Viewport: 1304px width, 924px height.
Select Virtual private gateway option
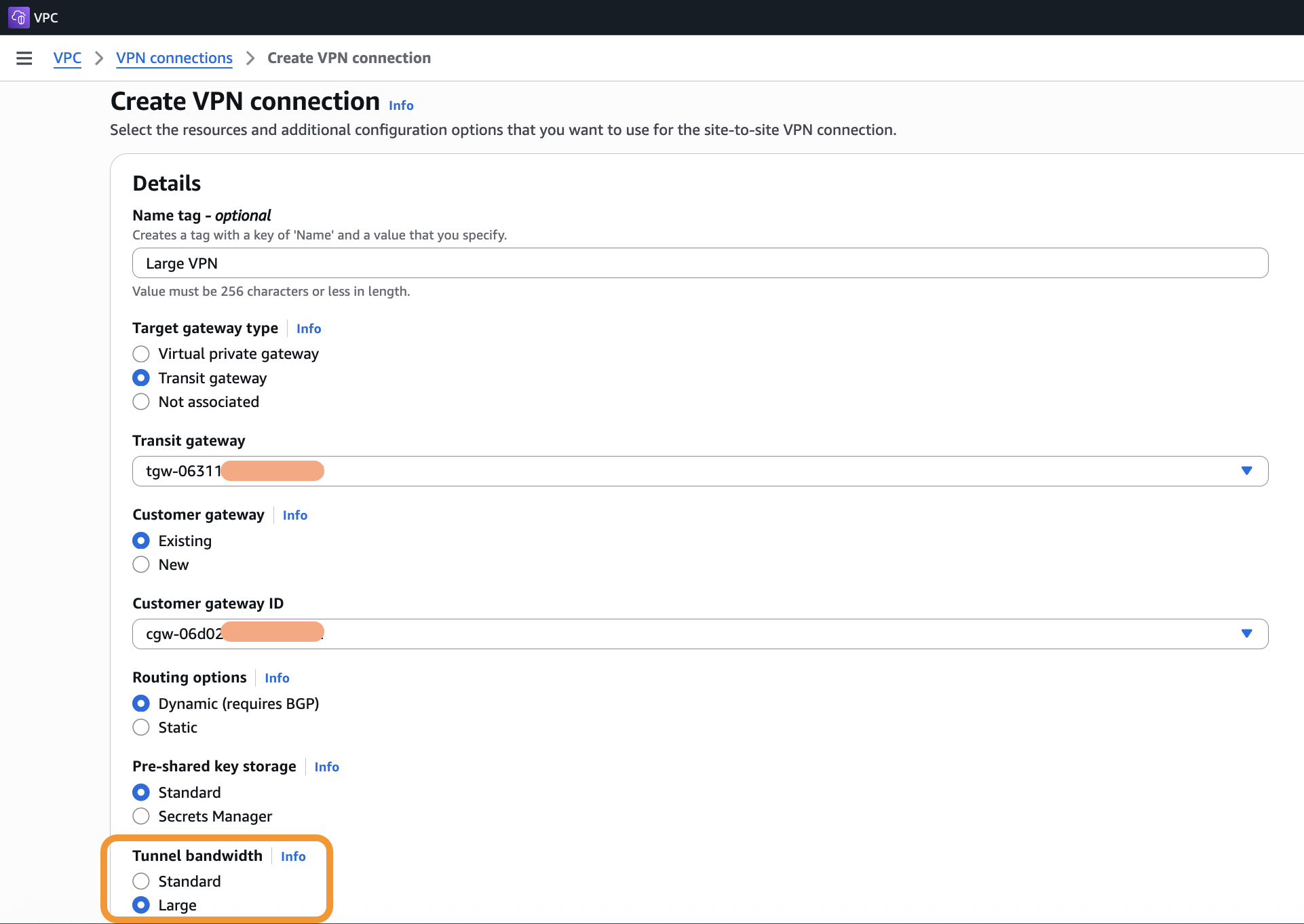(x=141, y=354)
